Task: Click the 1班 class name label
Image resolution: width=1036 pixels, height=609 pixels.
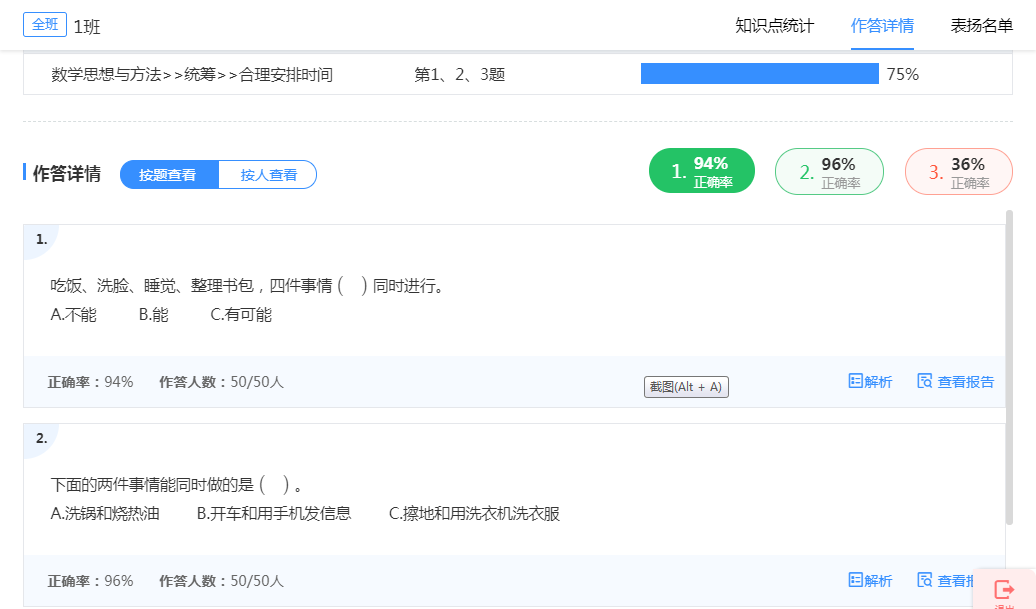Action: pyautogui.click(x=87, y=27)
